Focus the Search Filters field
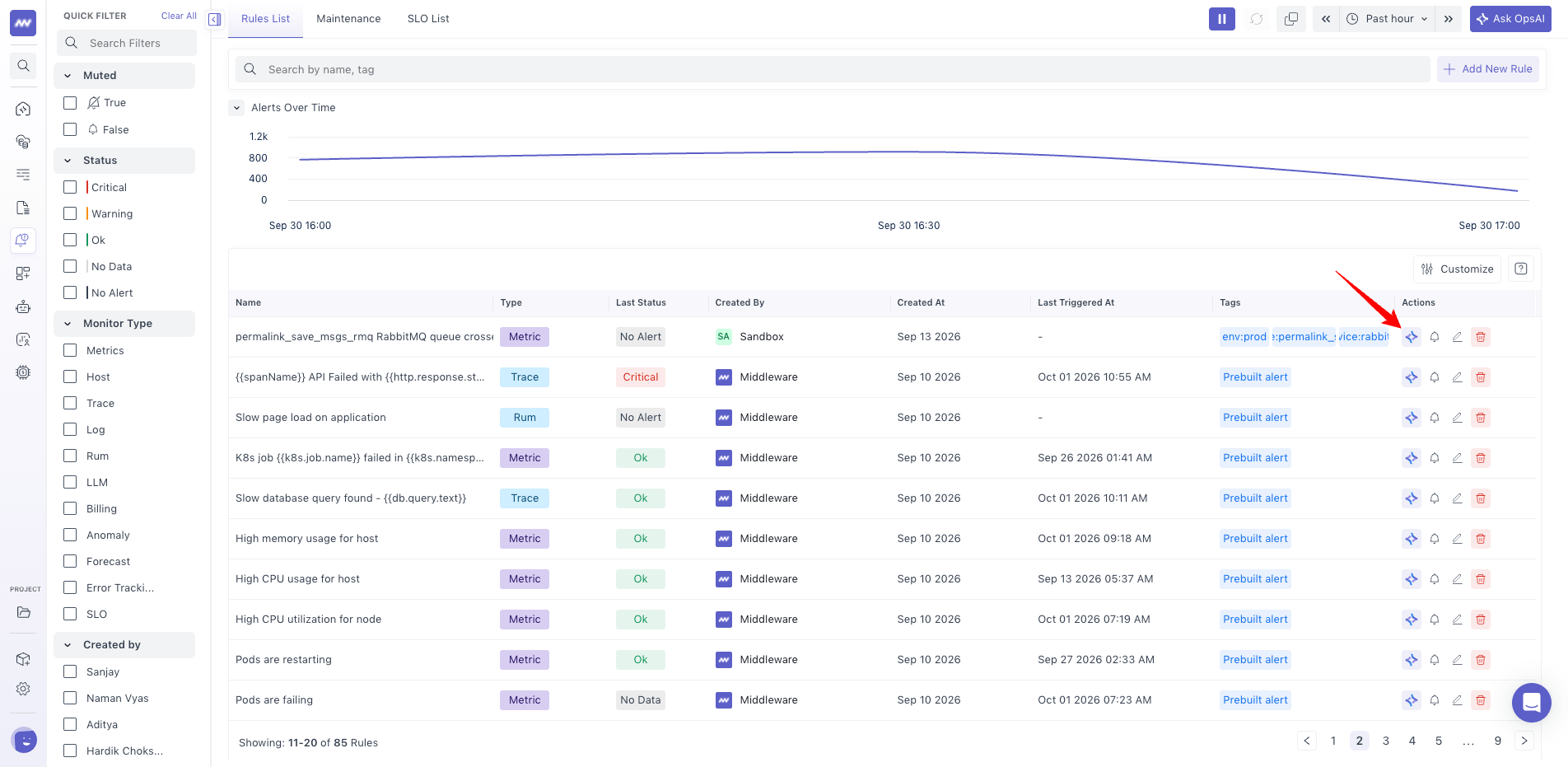This screenshot has width=1568, height=767. tap(127, 43)
